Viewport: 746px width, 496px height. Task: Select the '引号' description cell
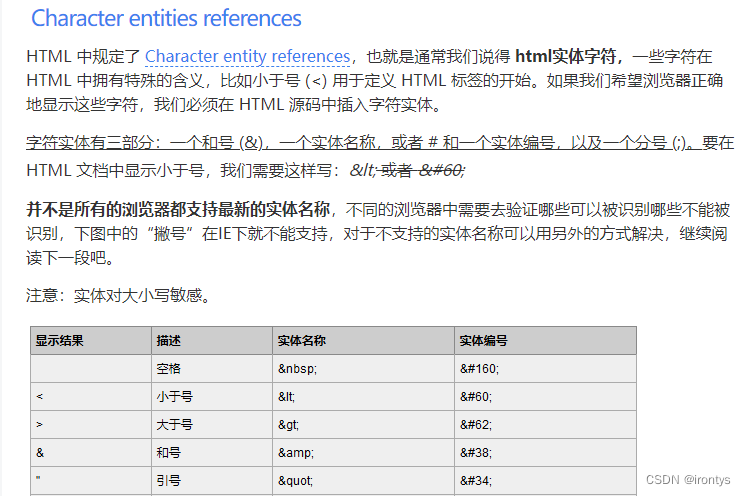212,481
